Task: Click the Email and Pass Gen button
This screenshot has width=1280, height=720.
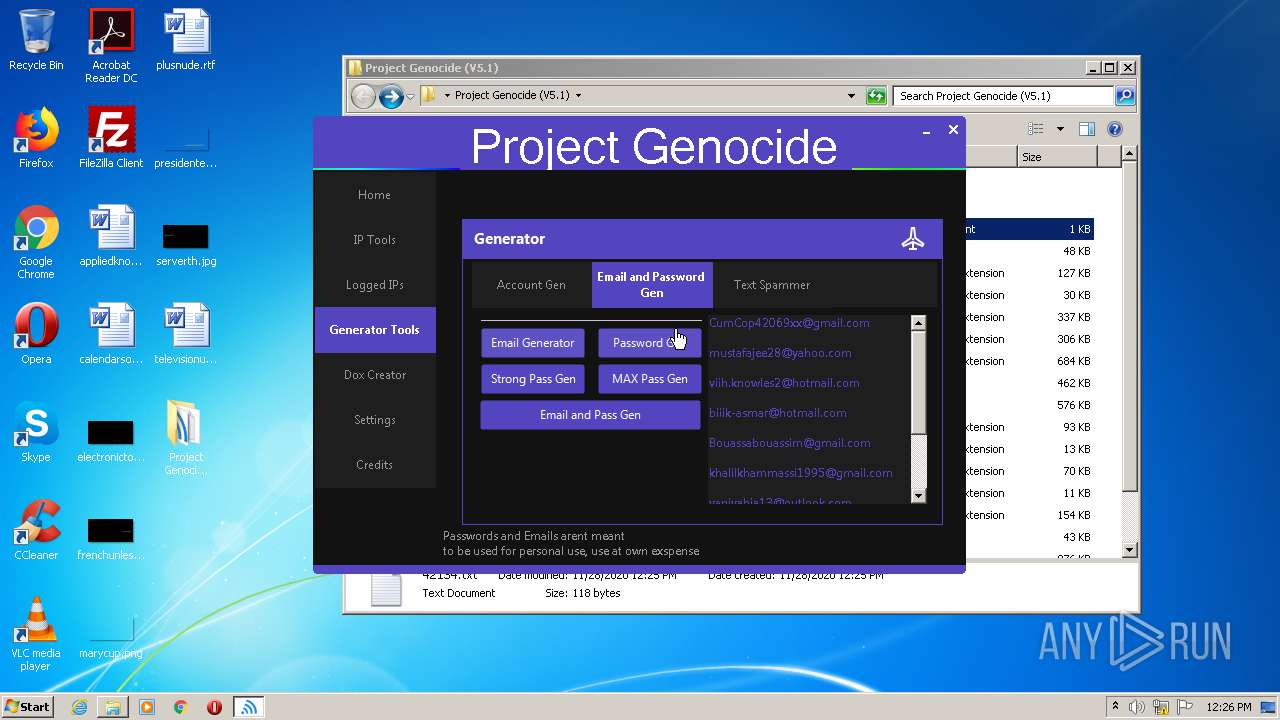Action: 590,415
